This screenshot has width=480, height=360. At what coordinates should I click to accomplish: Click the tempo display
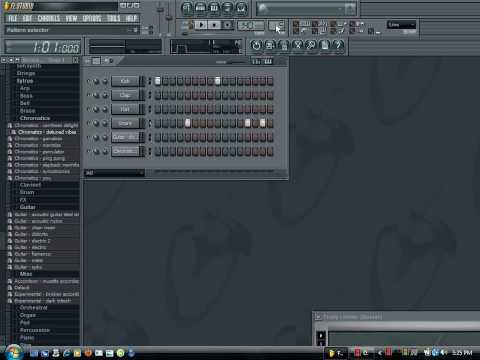(251, 25)
